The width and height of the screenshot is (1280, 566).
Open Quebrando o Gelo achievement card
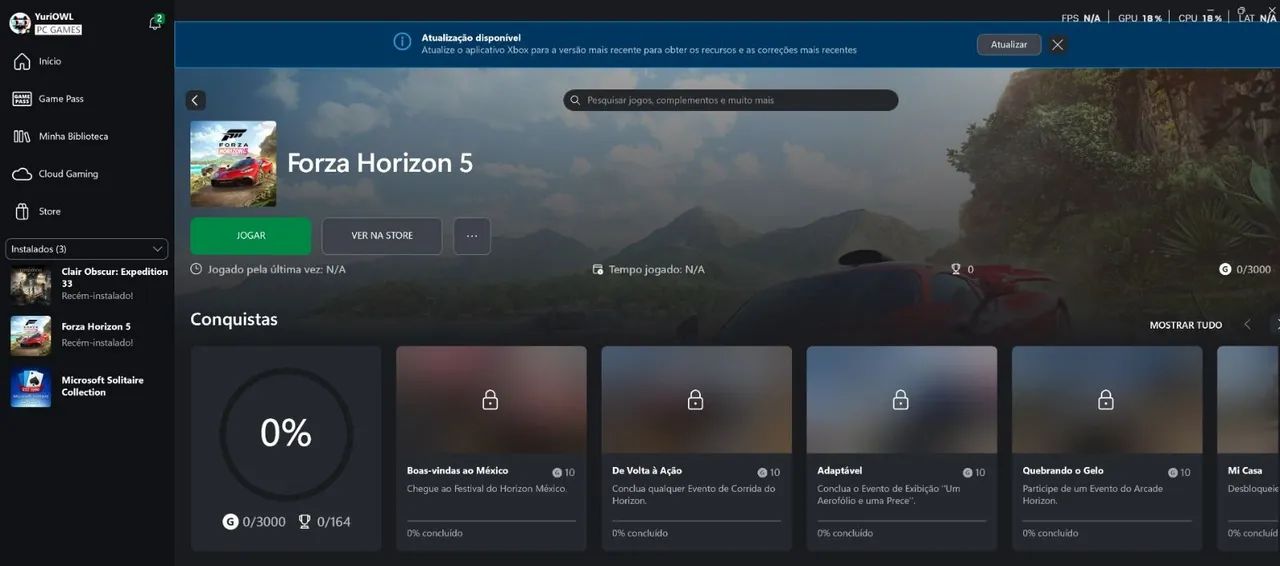point(1107,448)
